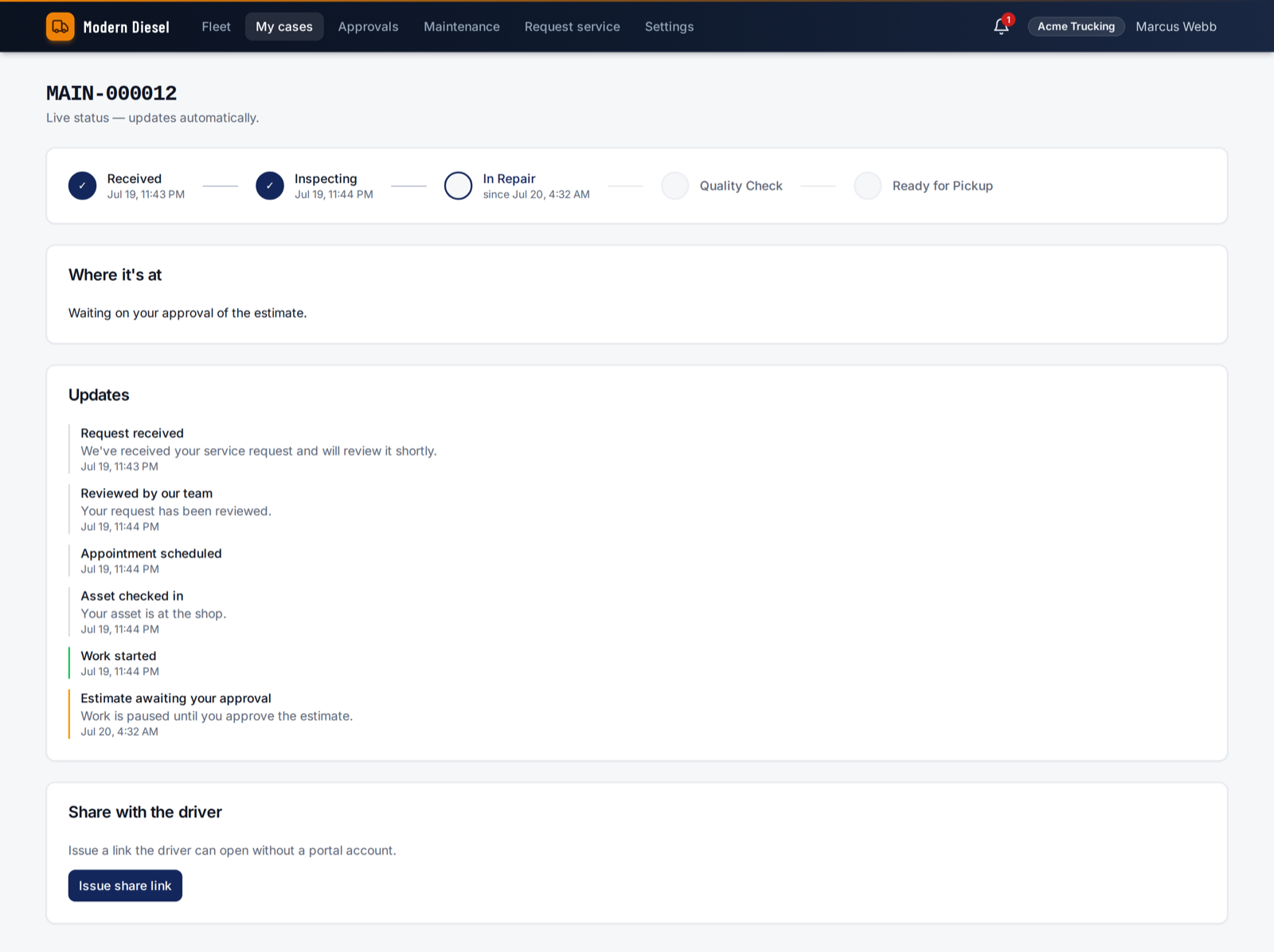Screen dimensions: 1274x952
Task: Click 'since Jul 20, 4:32 AM' timestamp
Action: point(537,194)
